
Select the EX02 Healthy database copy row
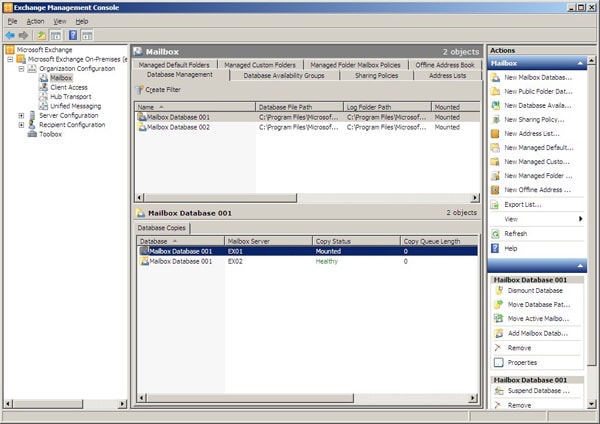tap(307, 261)
